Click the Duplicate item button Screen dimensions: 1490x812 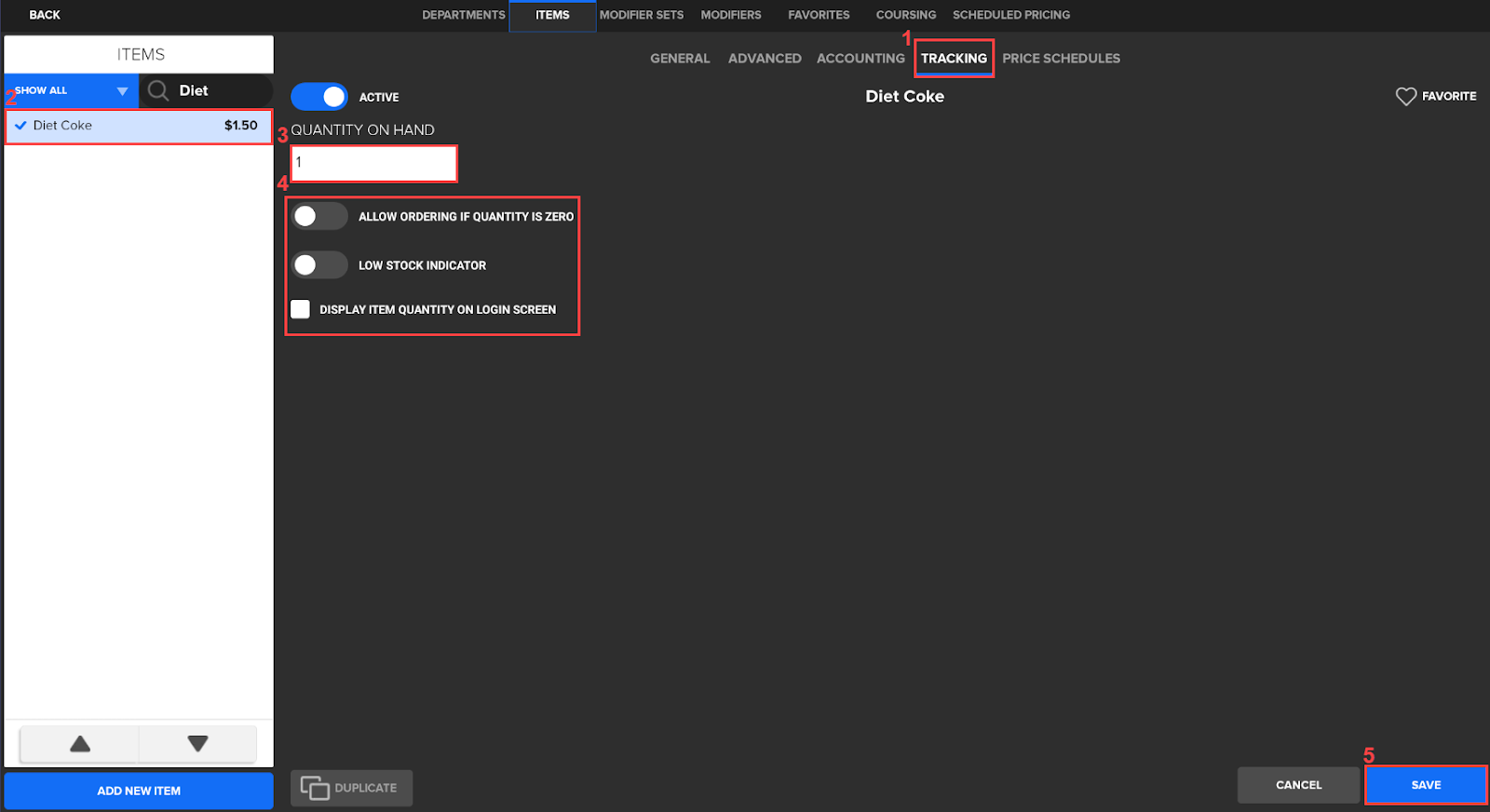pyautogui.click(x=351, y=788)
